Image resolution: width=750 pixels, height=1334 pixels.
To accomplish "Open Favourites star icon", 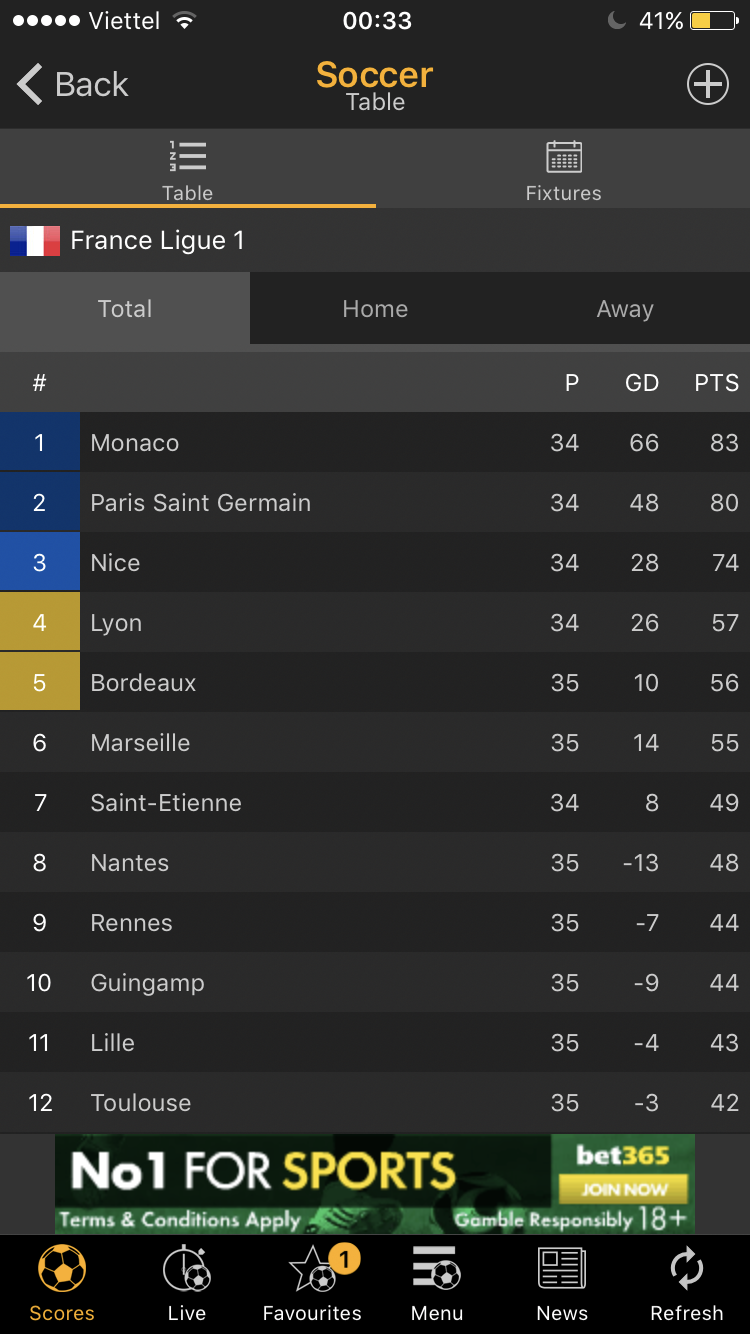I will pos(314,1270).
